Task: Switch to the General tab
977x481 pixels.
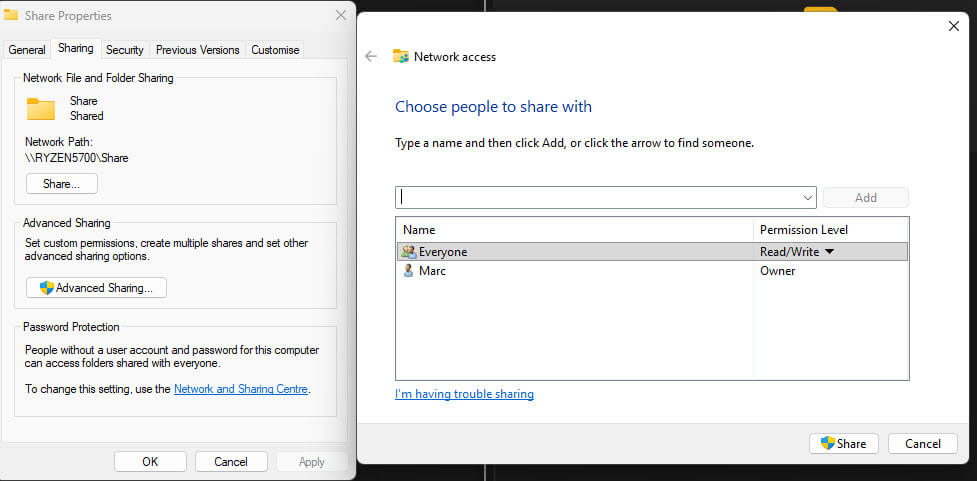Action: [x=27, y=50]
